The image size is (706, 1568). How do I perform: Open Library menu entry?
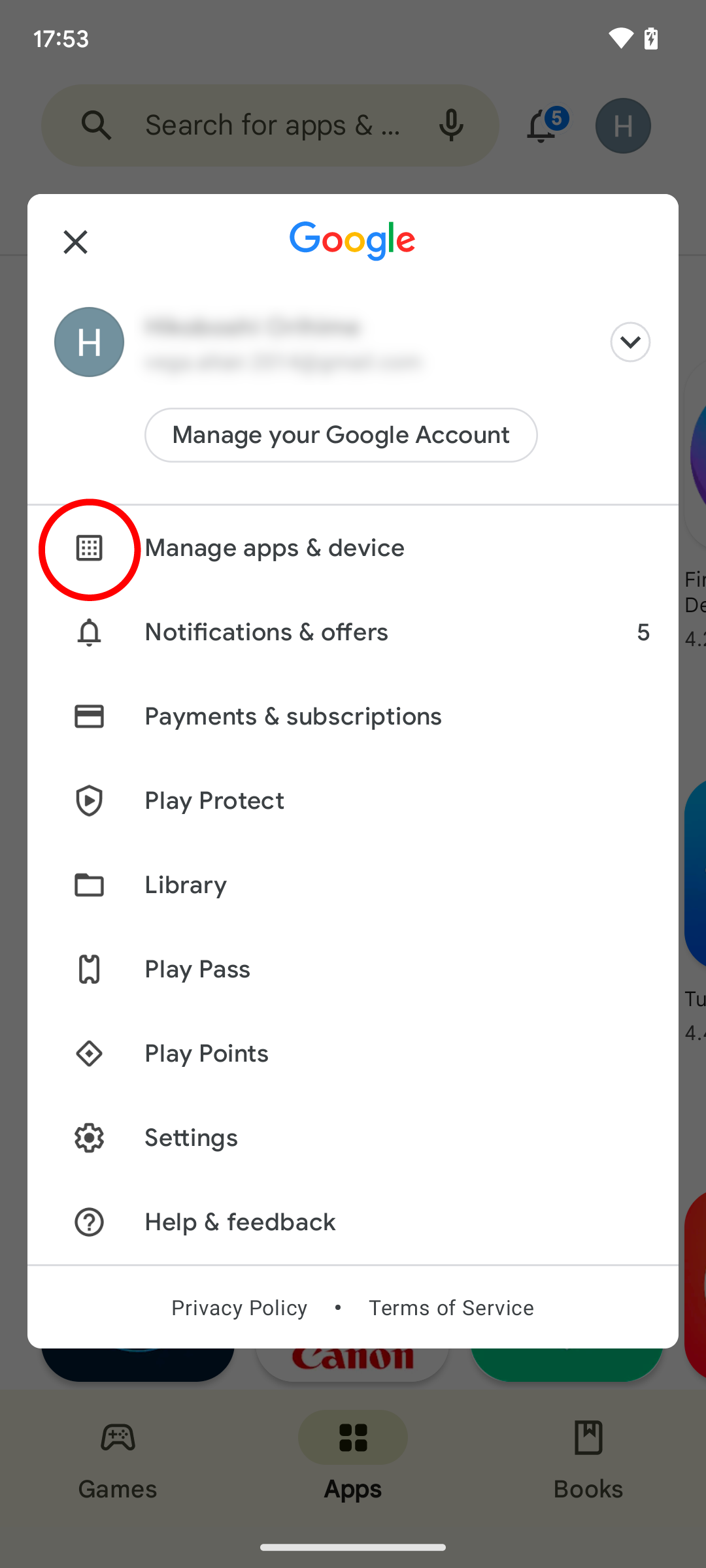tap(353, 885)
